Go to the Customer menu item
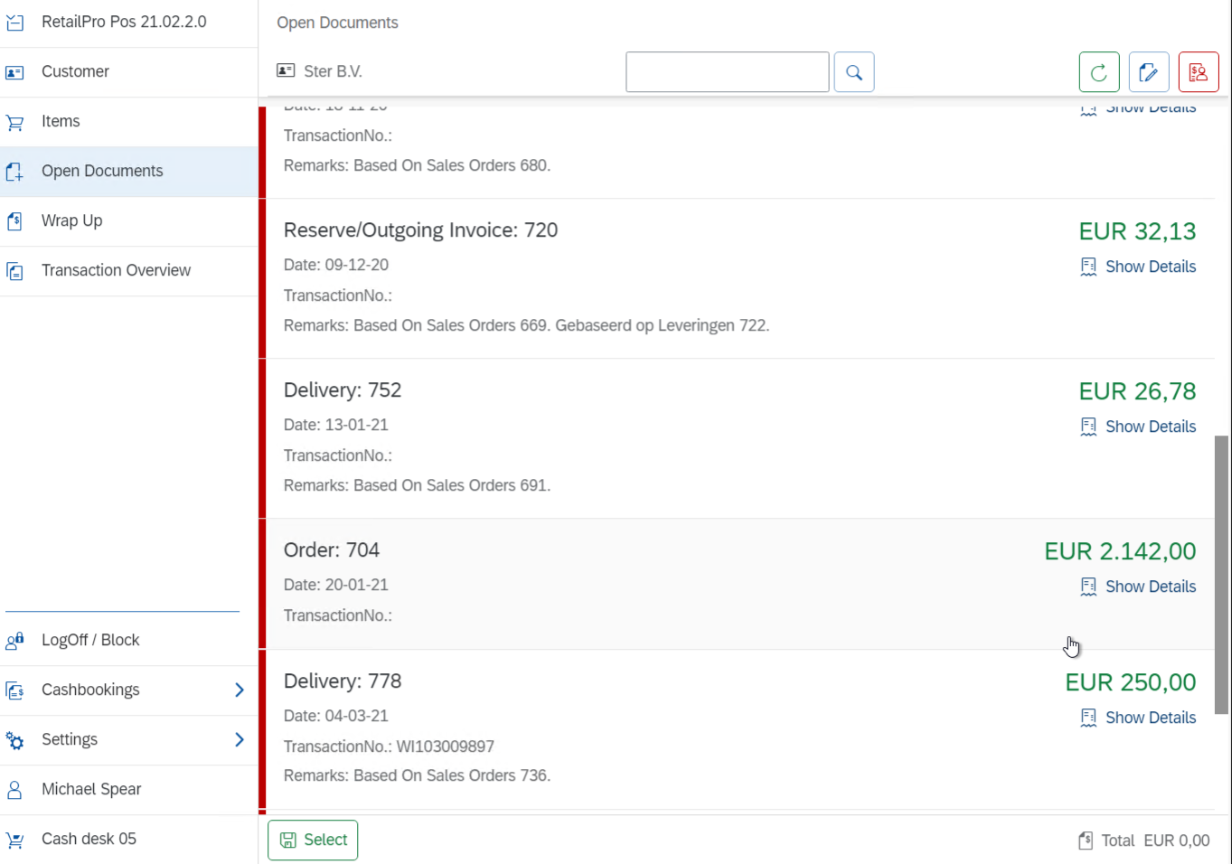1232x864 pixels. (x=75, y=72)
